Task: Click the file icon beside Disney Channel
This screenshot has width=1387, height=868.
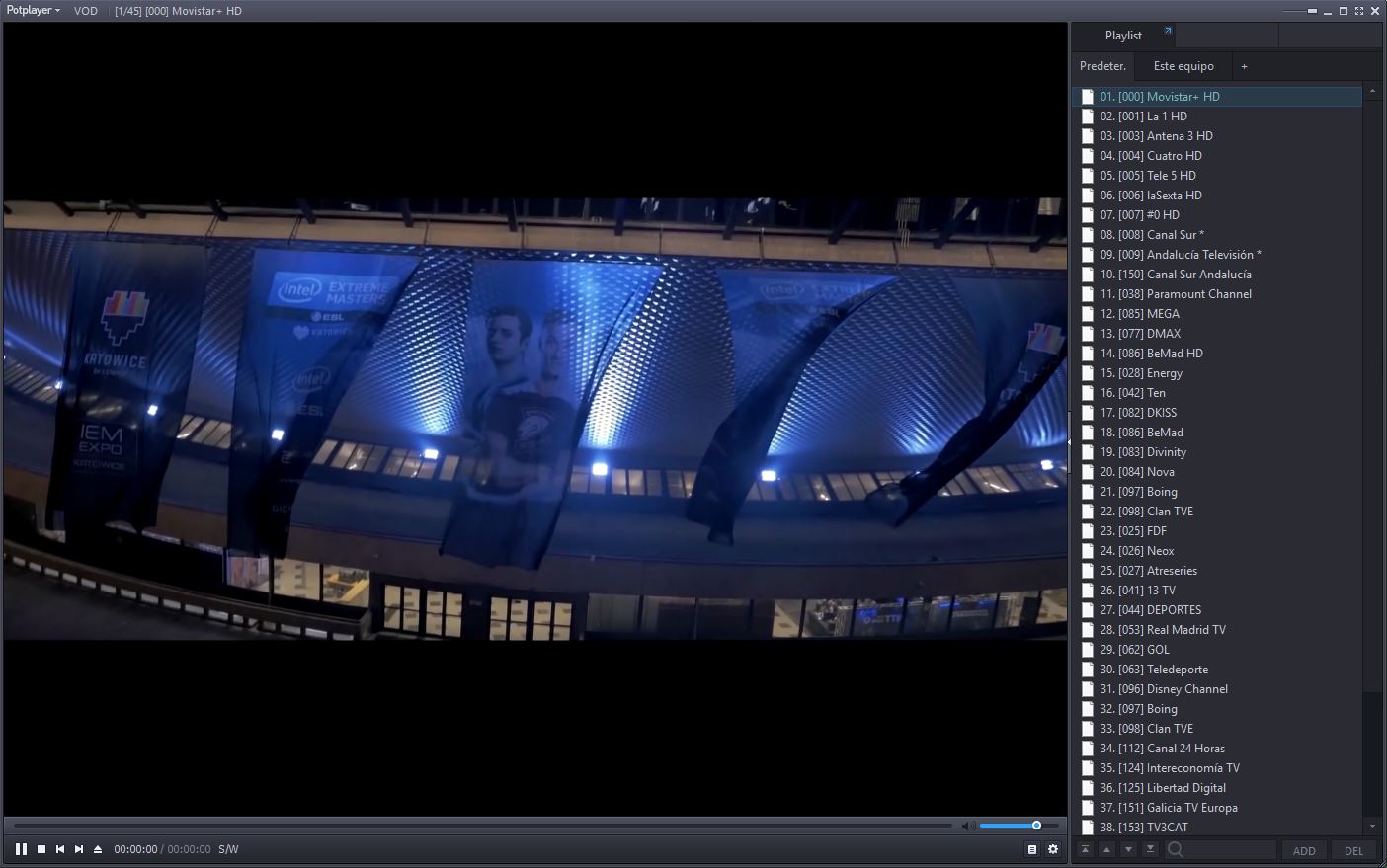Action: point(1088,689)
